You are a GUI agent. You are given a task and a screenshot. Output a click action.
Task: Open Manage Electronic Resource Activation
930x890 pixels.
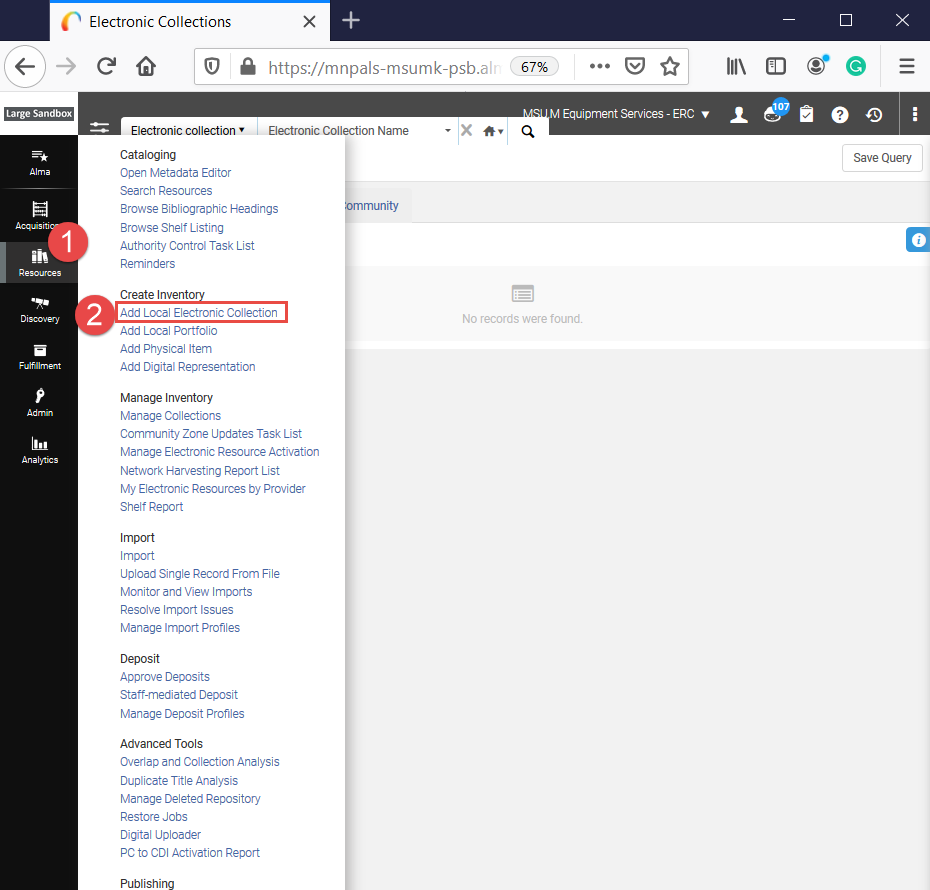219,452
